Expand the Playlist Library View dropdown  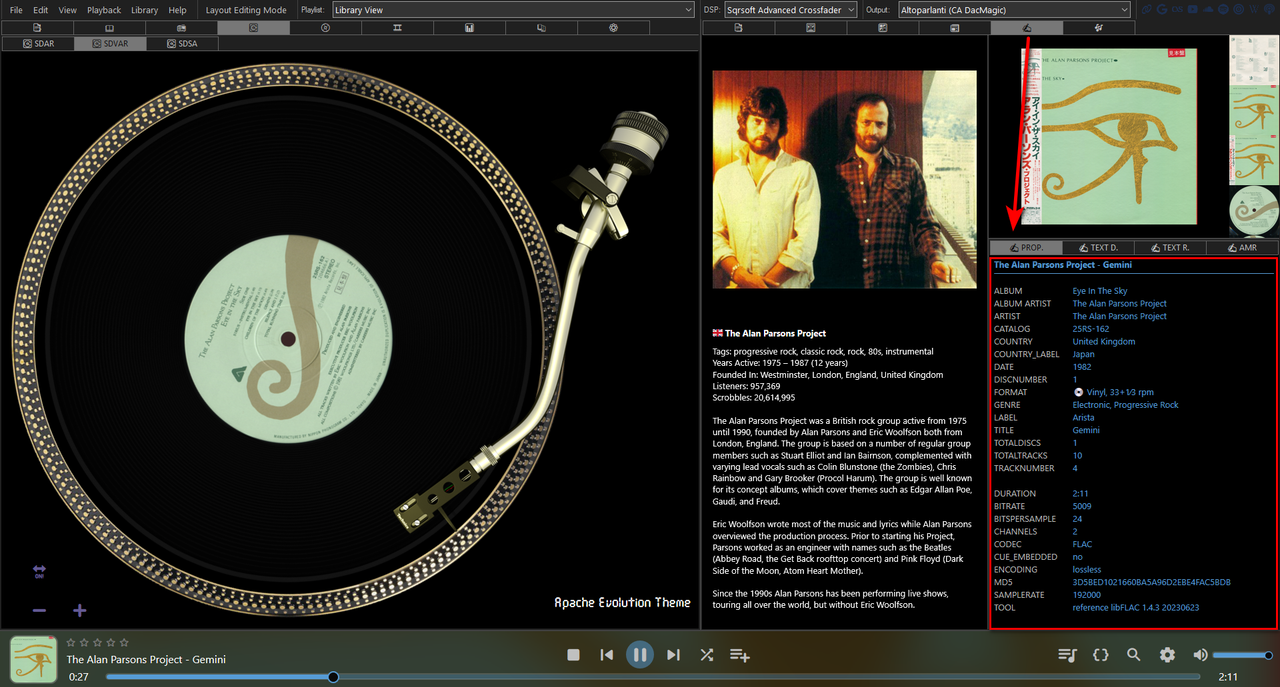click(x=513, y=10)
